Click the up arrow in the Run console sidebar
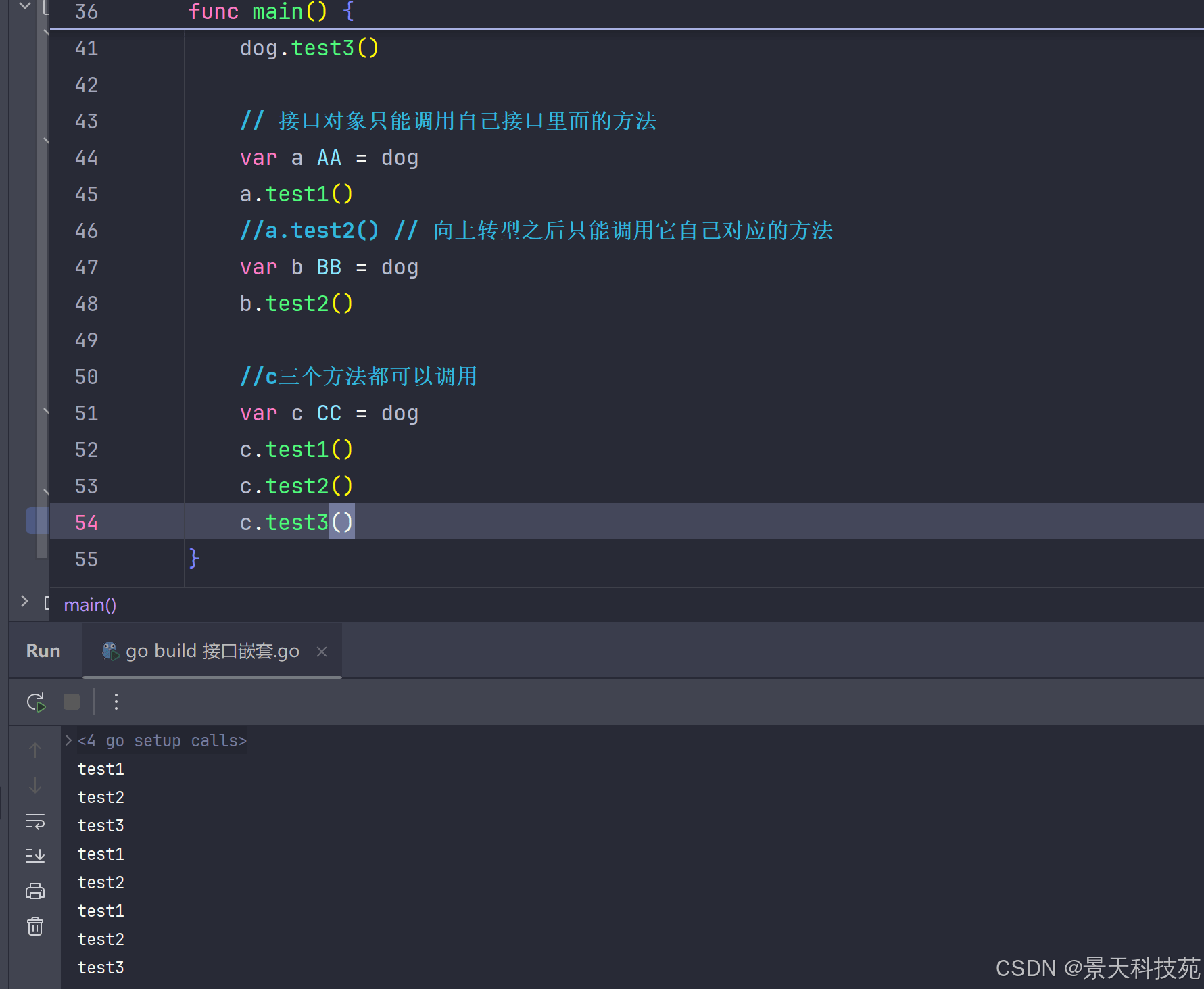 35,750
